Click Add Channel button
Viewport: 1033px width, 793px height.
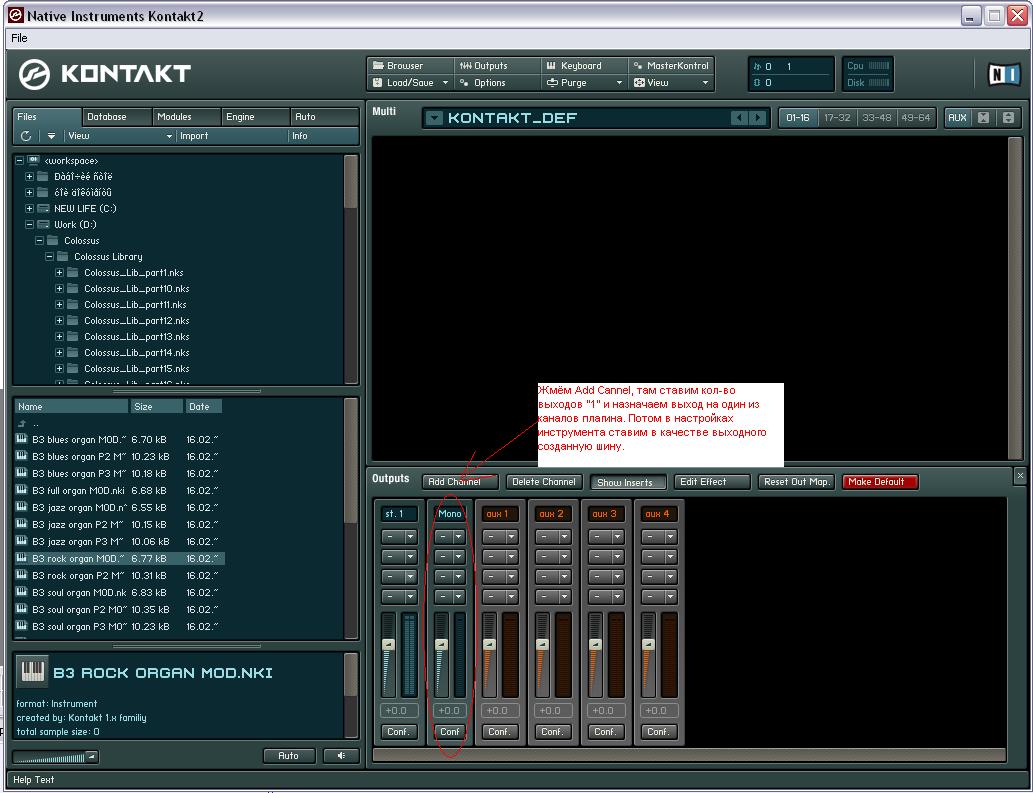(x=461, y=482)
